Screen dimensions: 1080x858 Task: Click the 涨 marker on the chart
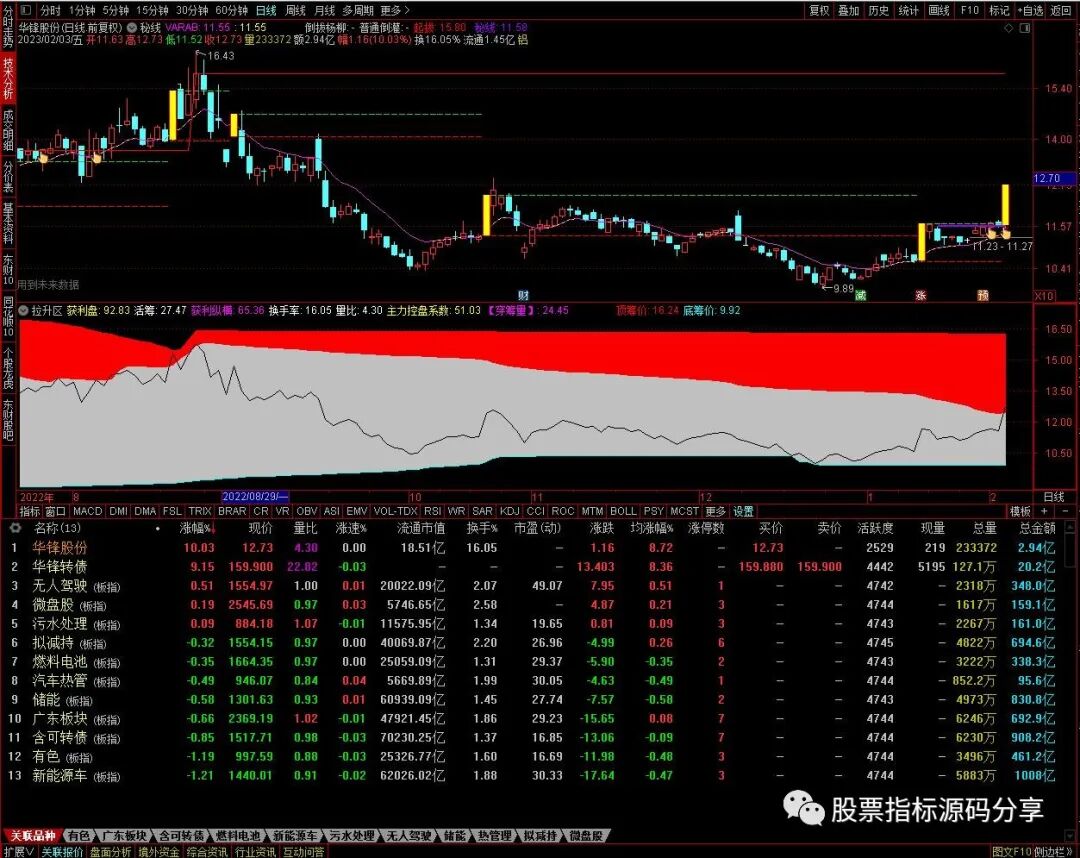pyautogui.click(x=921, y=295)
